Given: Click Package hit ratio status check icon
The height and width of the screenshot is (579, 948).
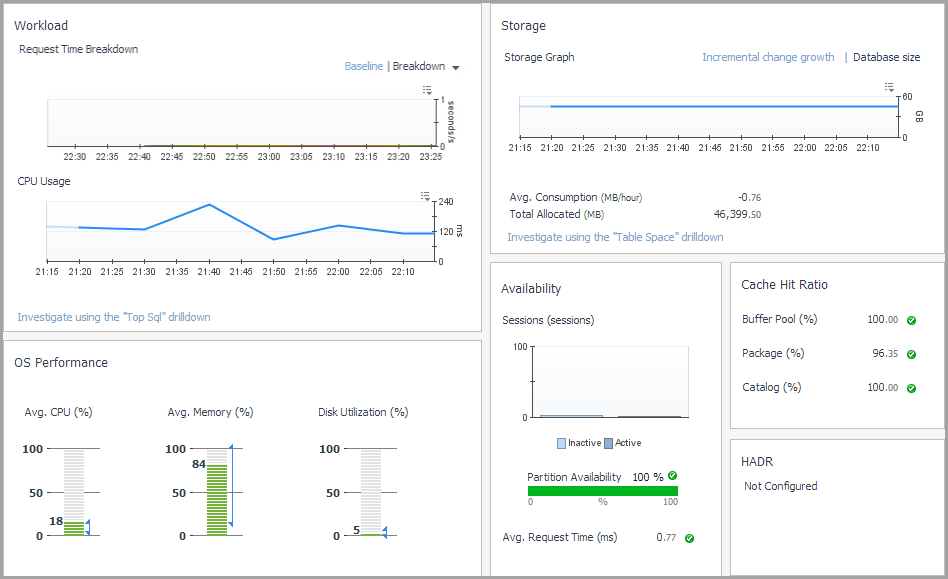Looking at the screenshot, I should (911, 354).
